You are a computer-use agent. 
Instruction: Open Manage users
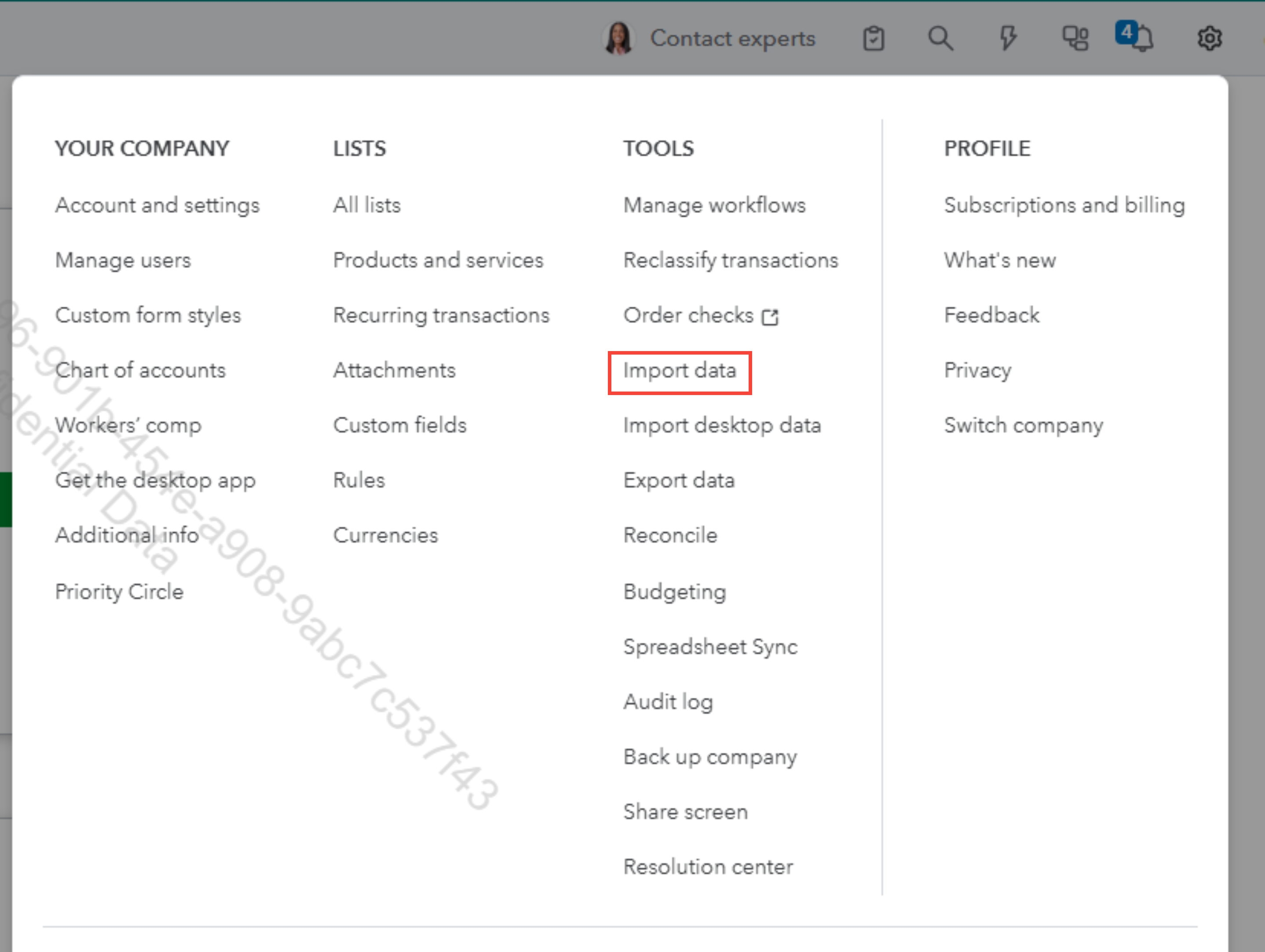pyautogui.click(x=123, y=260)
